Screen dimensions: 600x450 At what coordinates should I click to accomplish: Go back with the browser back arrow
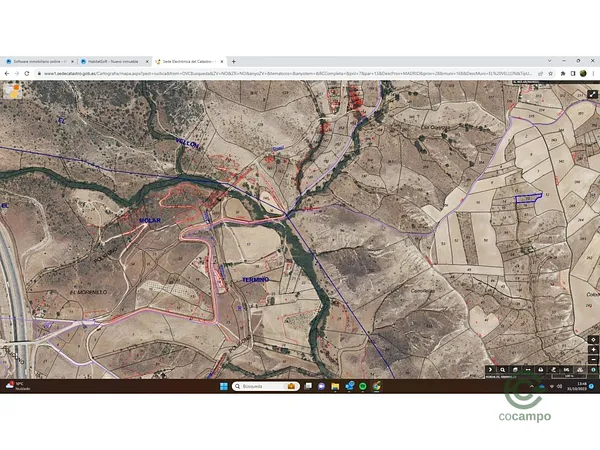pyautogui.click(x=7, y=73)
